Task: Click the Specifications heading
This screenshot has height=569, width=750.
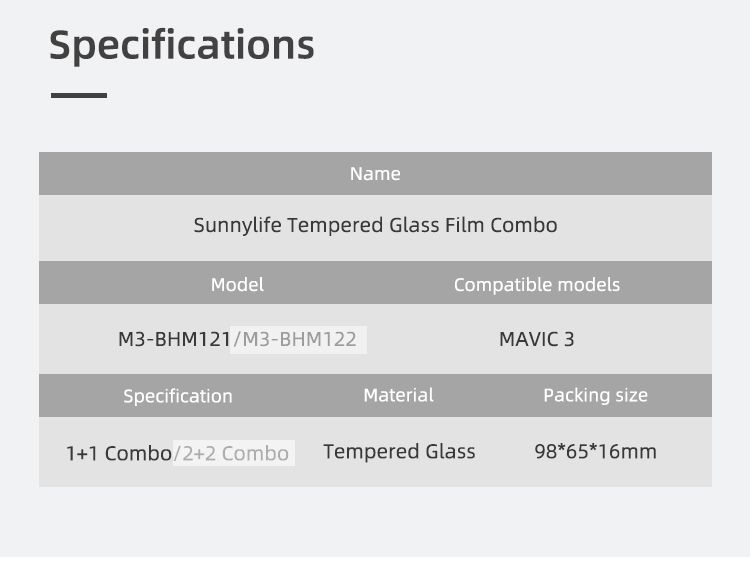Action: tap(181, 45)
